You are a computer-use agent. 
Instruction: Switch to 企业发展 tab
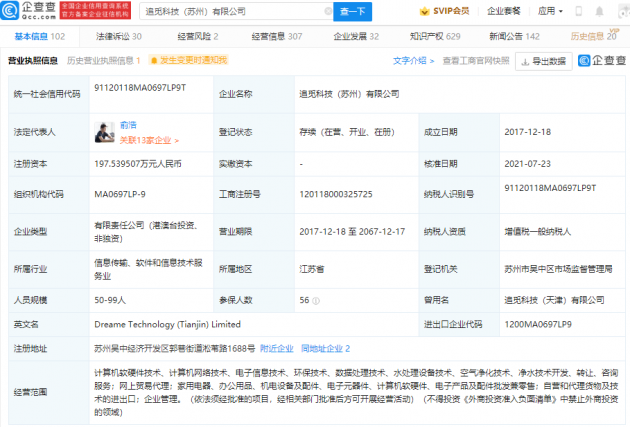point(356,37)
